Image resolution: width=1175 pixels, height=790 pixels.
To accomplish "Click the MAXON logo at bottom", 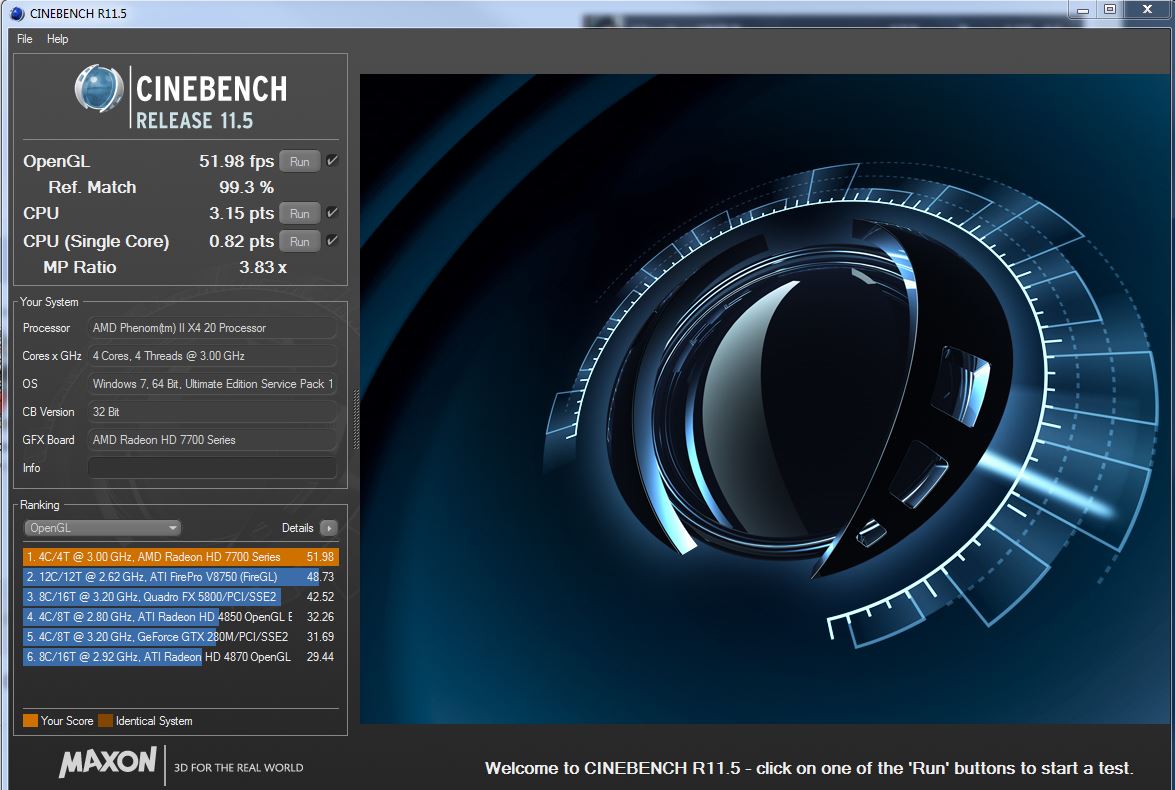I will pos(107,763).
